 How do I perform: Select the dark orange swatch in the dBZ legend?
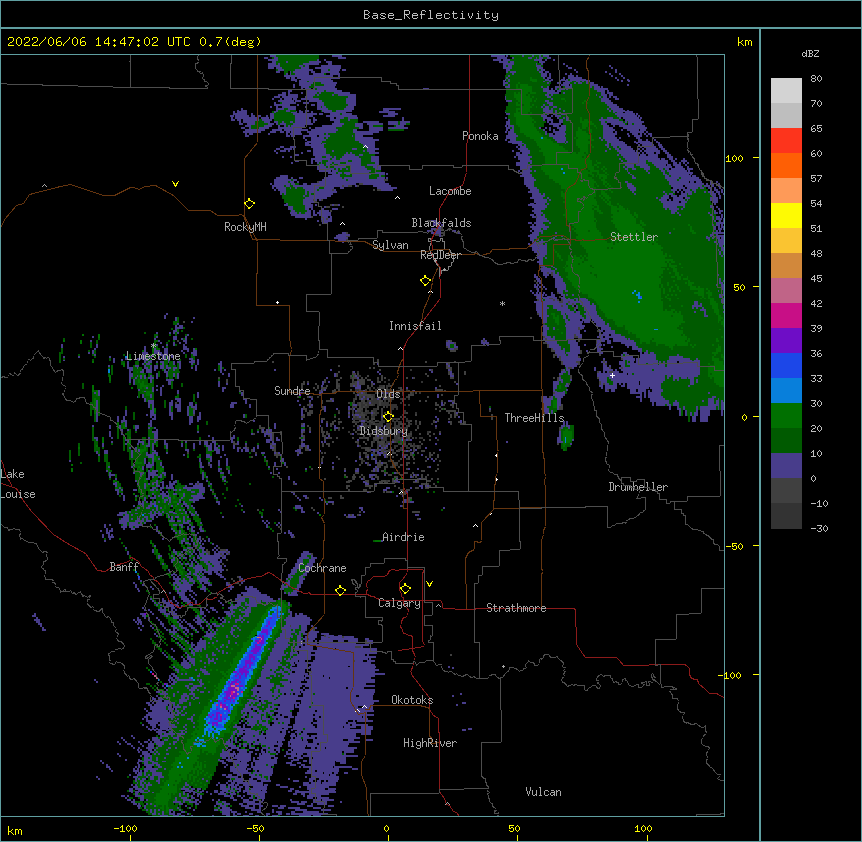pyautogui.click(x=786, y=165)
